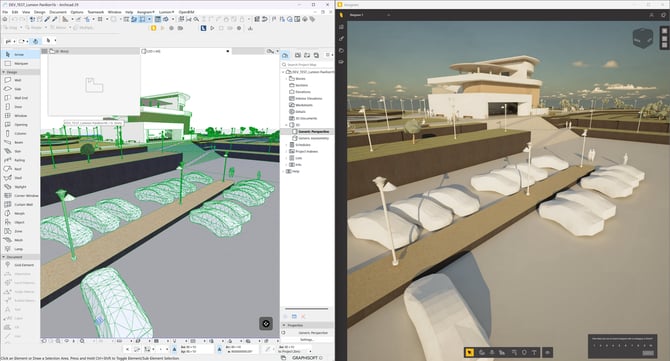The height and width of the screenshot is (361, 670).
Task: Select Generic Axonometry in Navigator tree
Action: coord(313,138)
